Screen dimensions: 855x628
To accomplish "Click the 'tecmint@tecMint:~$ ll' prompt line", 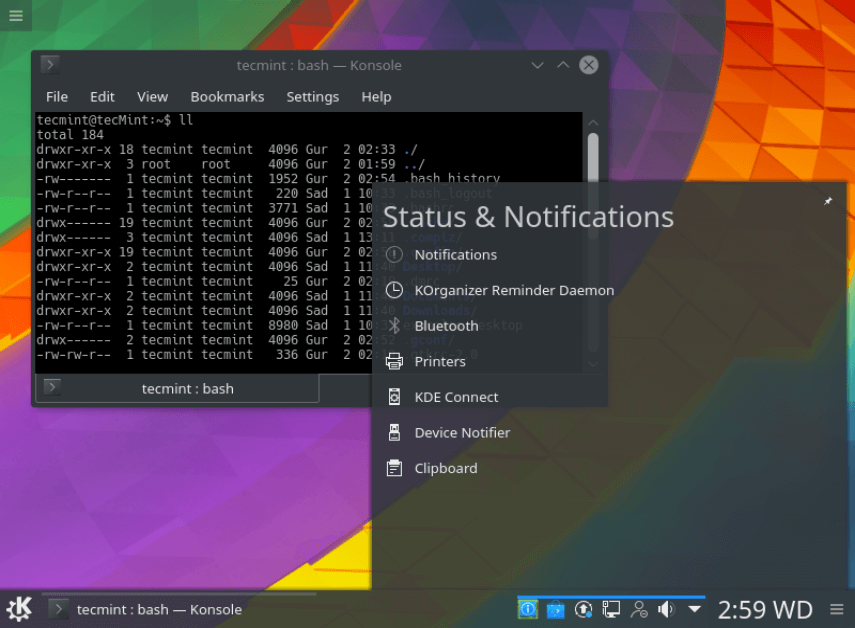I will (115, 120).
